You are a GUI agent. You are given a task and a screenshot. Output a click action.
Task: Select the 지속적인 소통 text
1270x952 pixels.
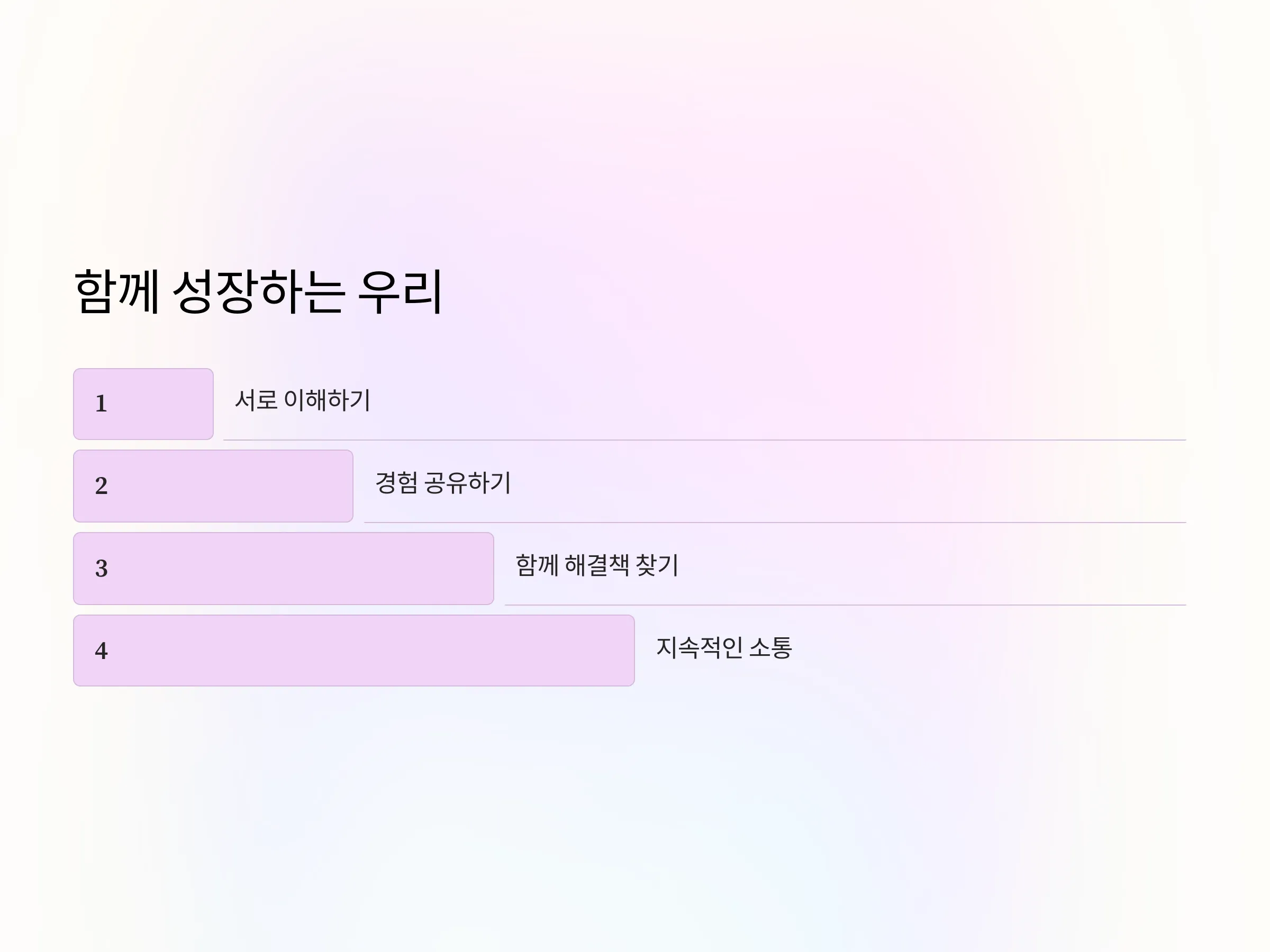[724, 647]
